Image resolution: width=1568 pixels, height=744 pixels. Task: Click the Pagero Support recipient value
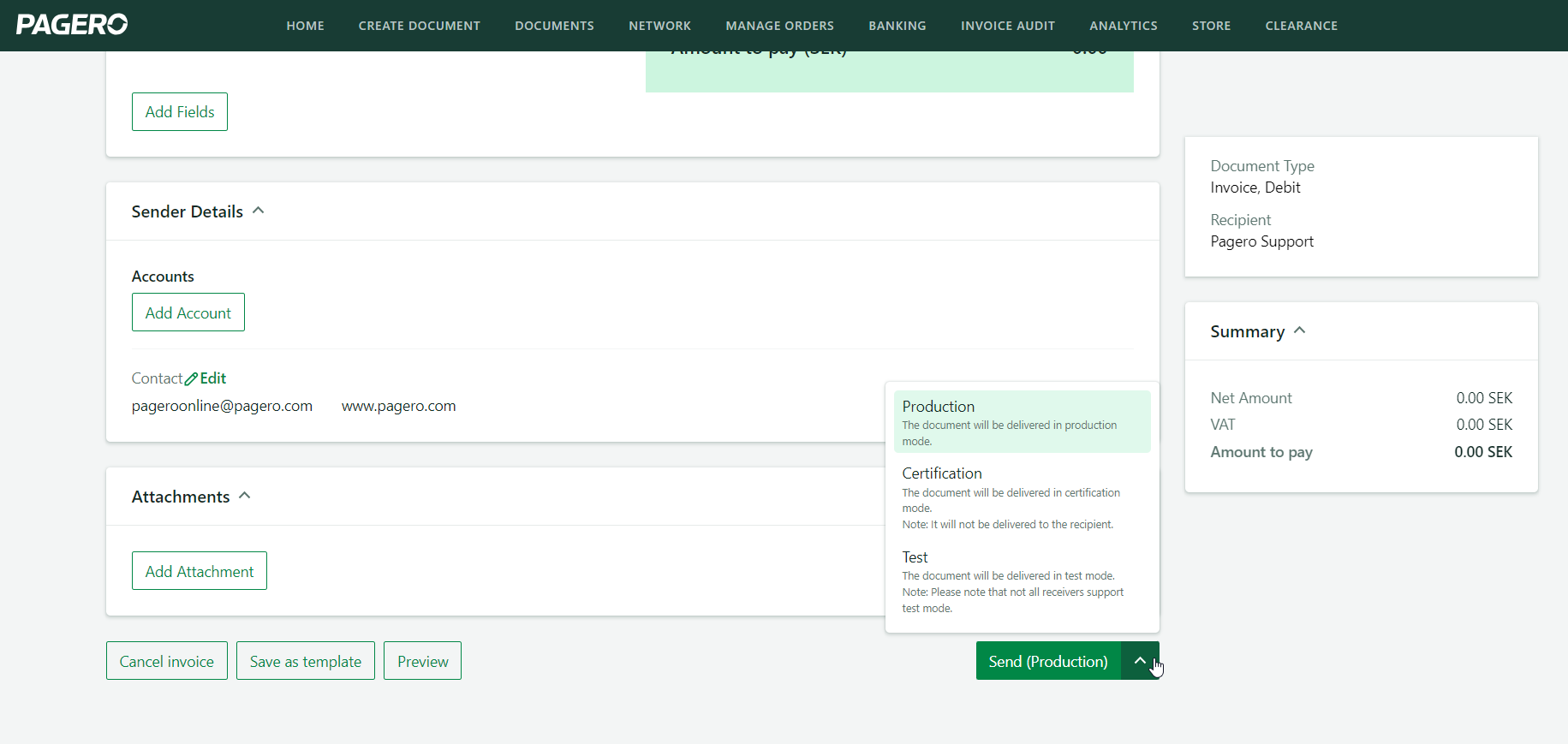pyautogui.click(x=1261, y=241)
